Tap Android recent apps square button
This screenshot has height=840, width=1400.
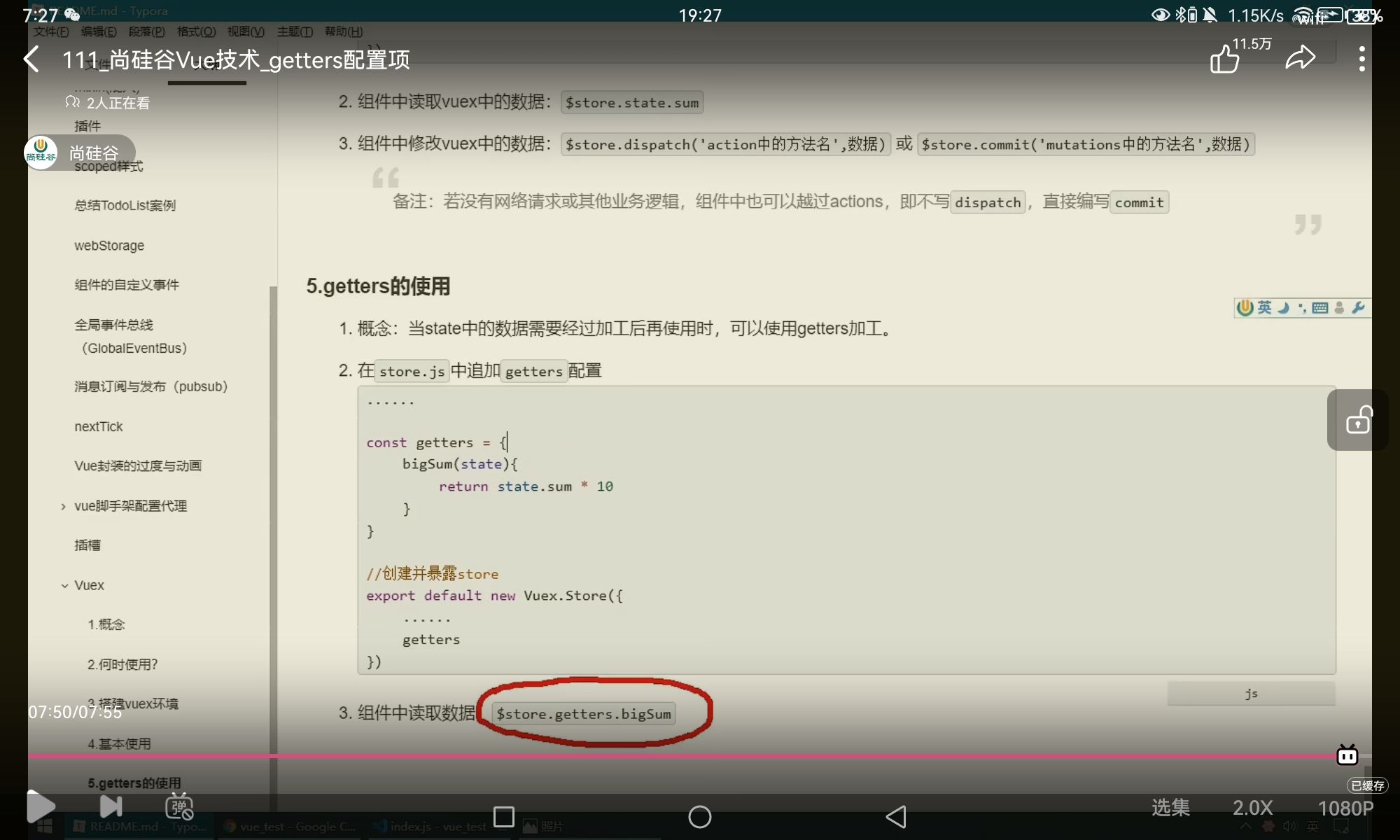tap(504, 817)
